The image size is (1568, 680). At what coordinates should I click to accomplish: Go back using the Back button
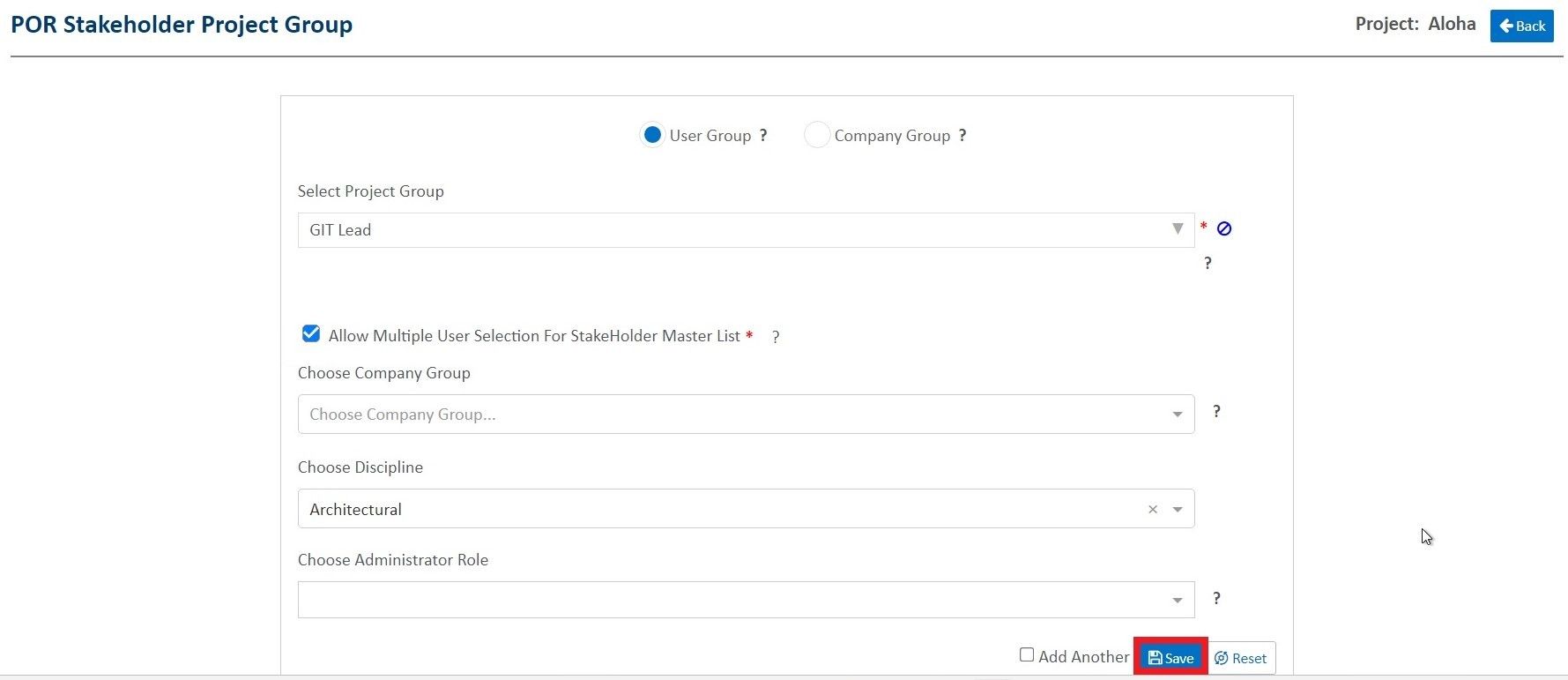pos(1521,26)
